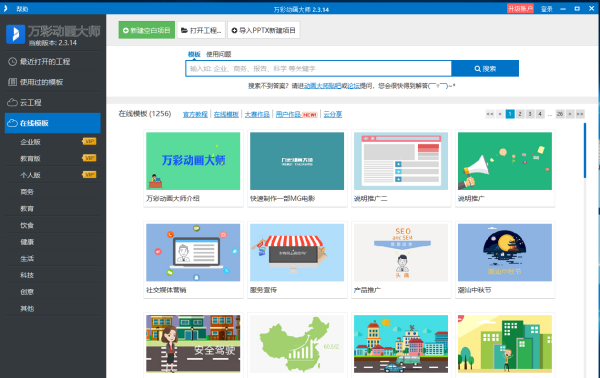The image size is (600, 378).
Task: Select the 创意 category
Action: [x=27, y=292]
